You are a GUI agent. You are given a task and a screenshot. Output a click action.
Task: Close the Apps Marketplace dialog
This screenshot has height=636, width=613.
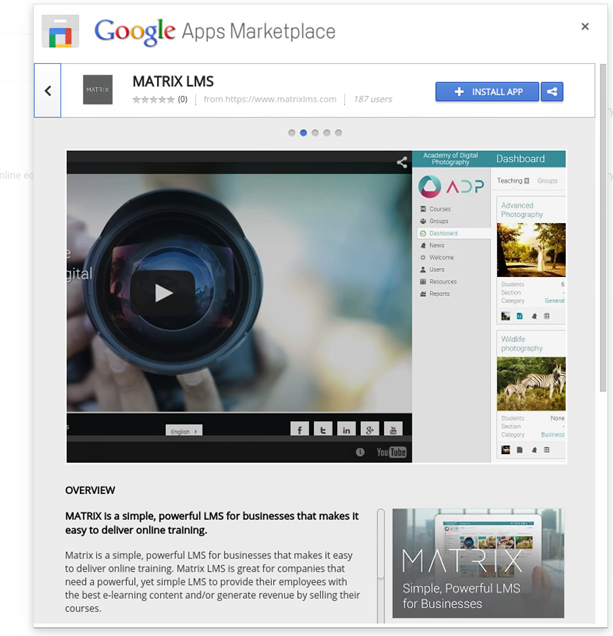pyautogui.click(x=585, y=26)
